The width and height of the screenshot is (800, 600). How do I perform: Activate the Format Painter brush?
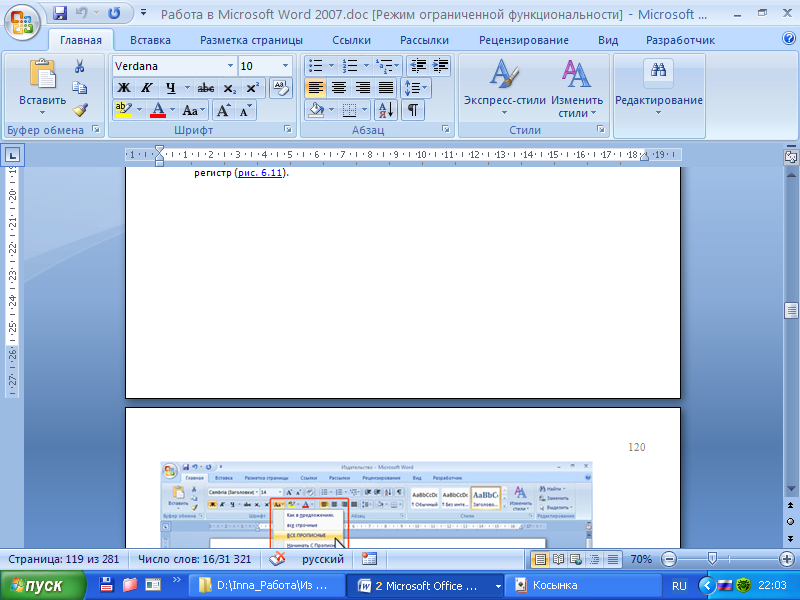pyautogui.click(x=80, y=109)
